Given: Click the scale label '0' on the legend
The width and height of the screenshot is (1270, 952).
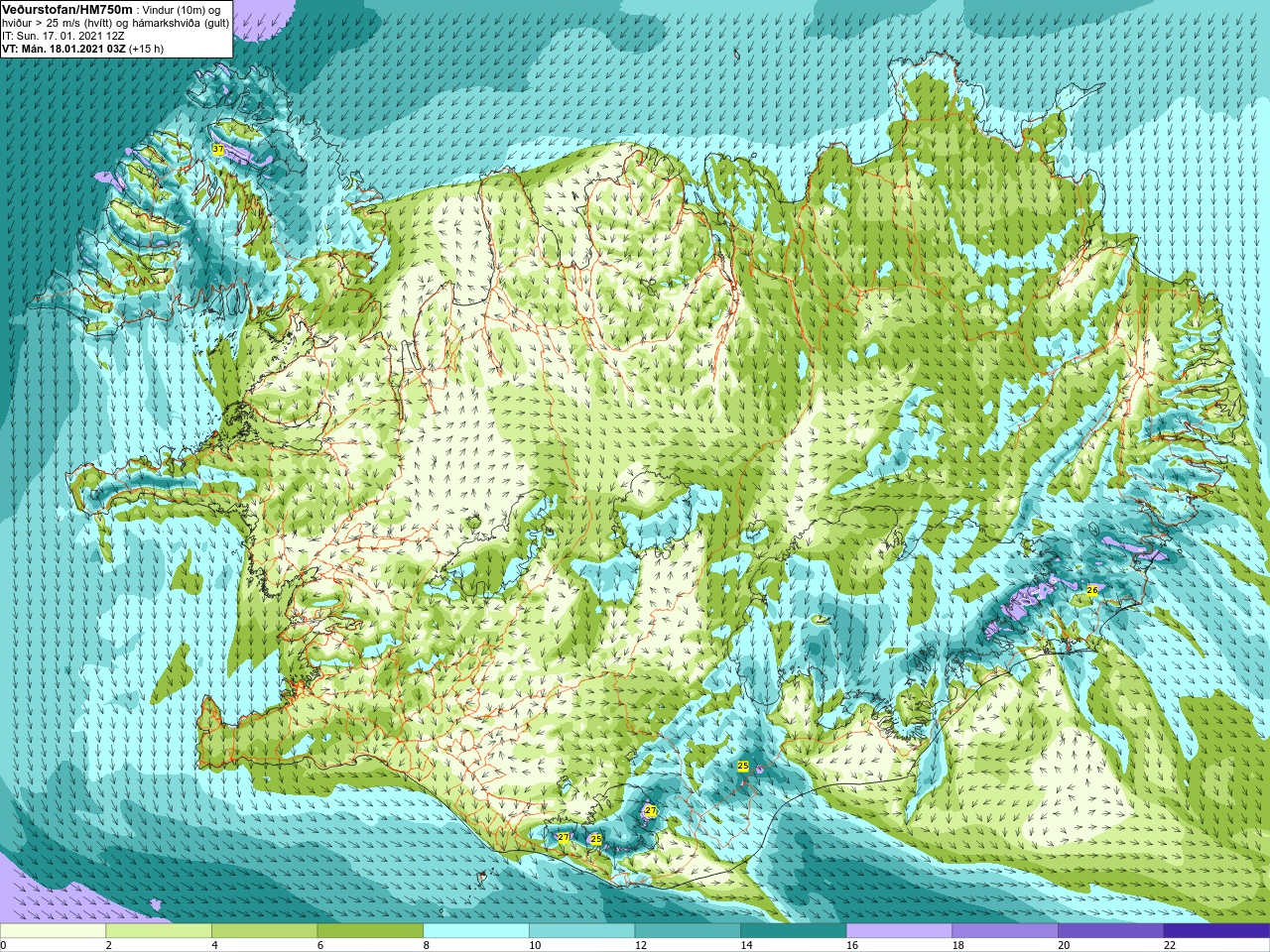Looking at the screenshot, I should point(3,945).
